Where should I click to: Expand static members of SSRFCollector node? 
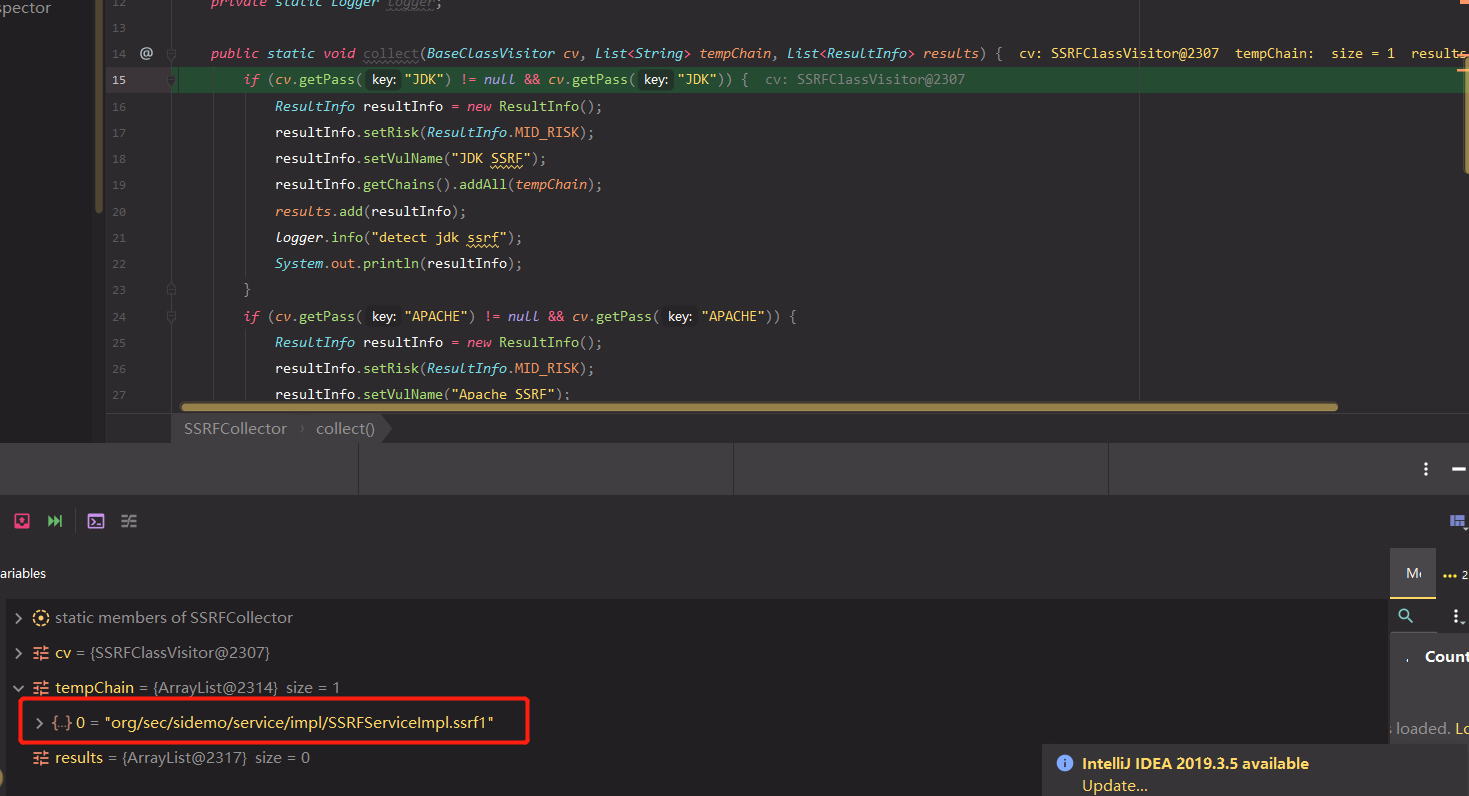(18, 618)
